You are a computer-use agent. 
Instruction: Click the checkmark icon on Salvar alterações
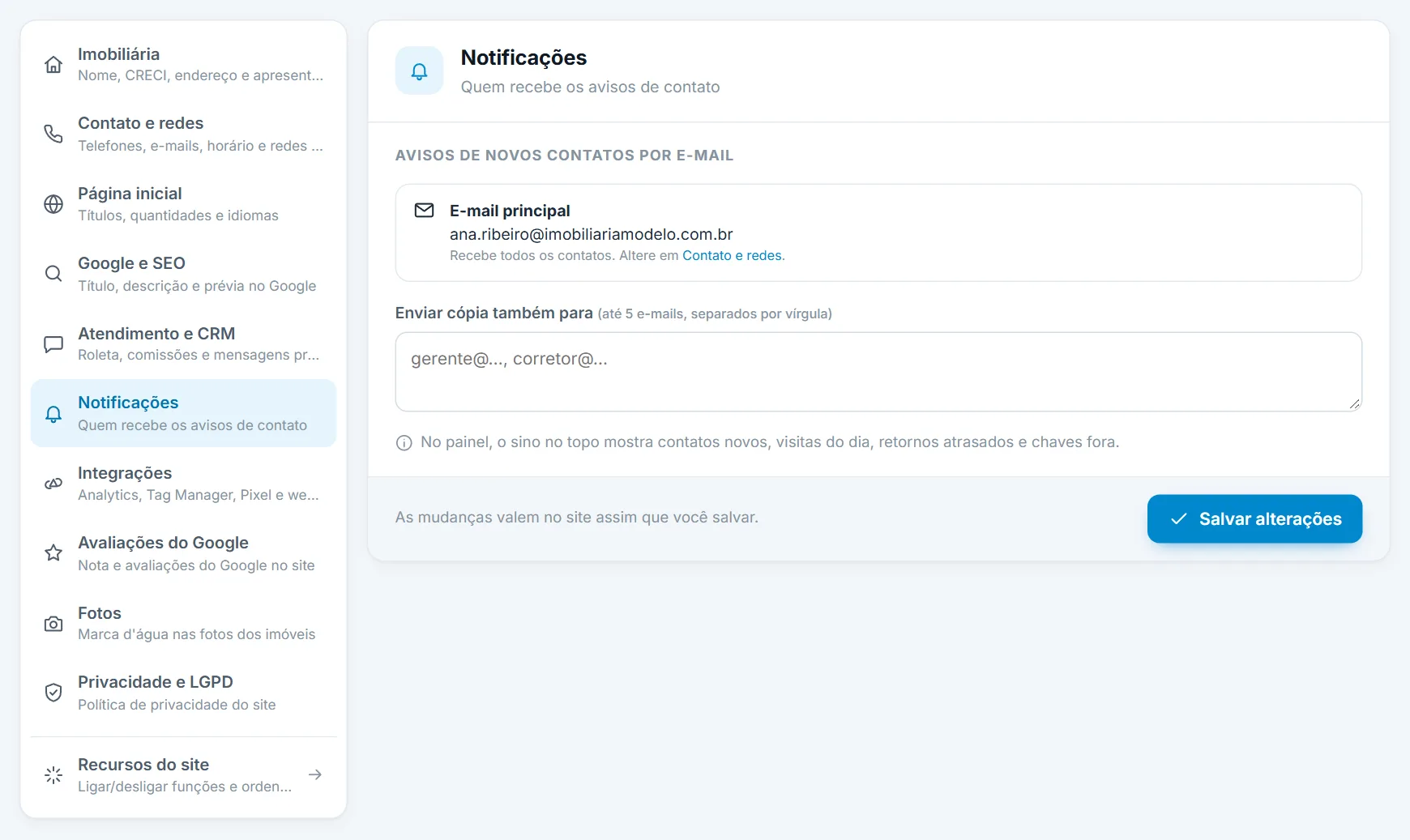[1179, 519]
